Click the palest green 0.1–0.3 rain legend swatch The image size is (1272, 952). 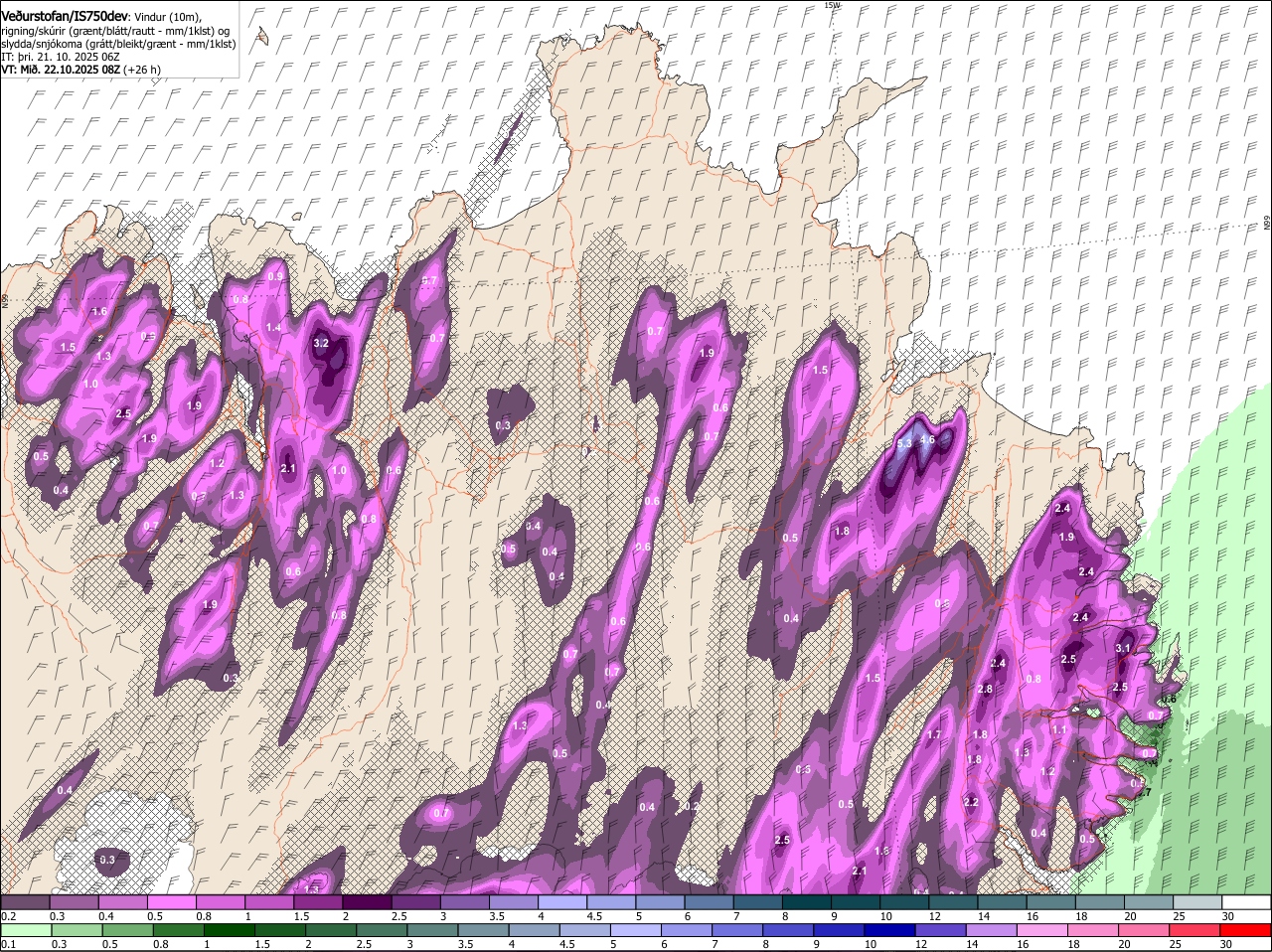click(25, 930)
